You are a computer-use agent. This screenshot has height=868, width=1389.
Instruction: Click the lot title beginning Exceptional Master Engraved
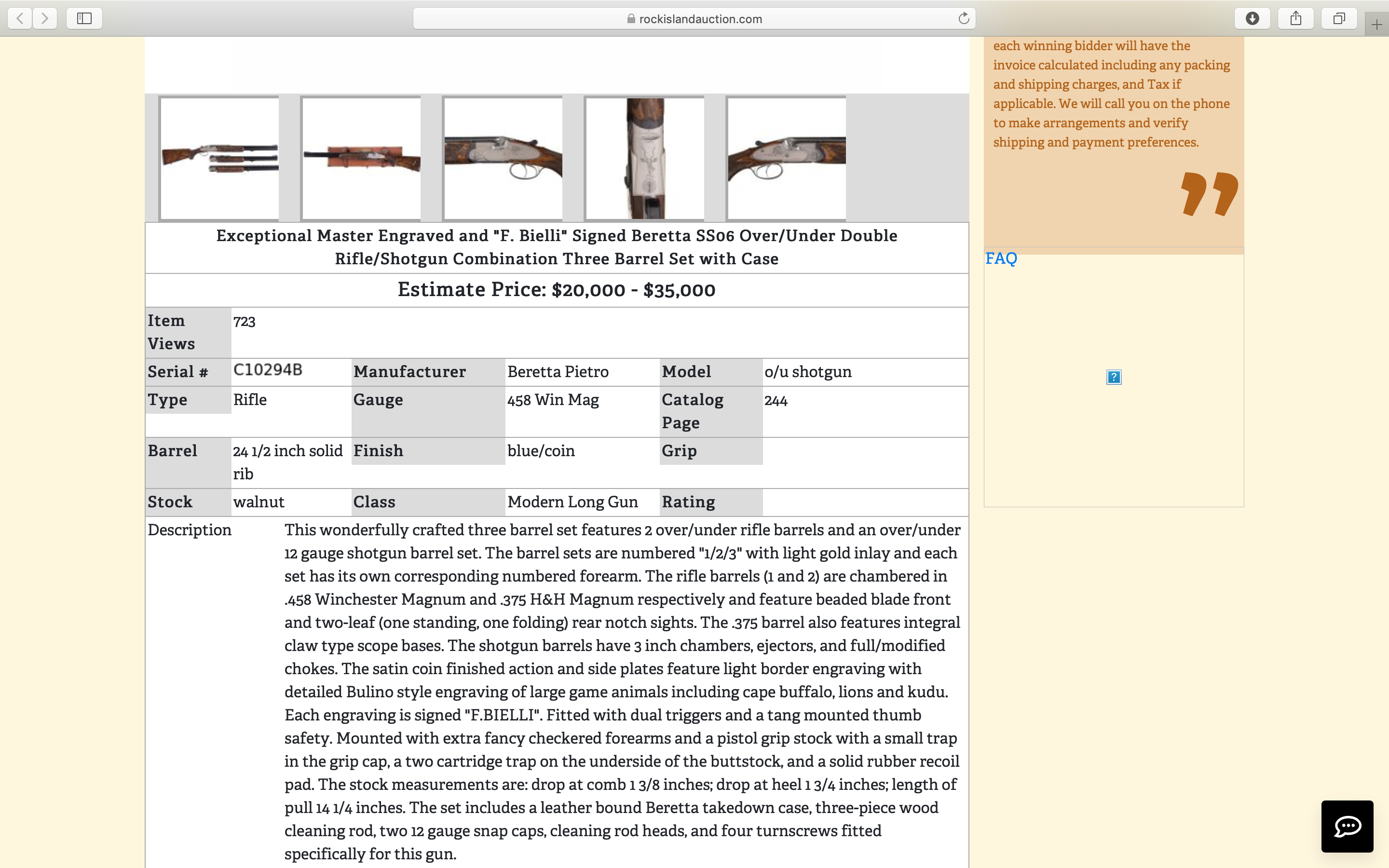tap(557, 247)
